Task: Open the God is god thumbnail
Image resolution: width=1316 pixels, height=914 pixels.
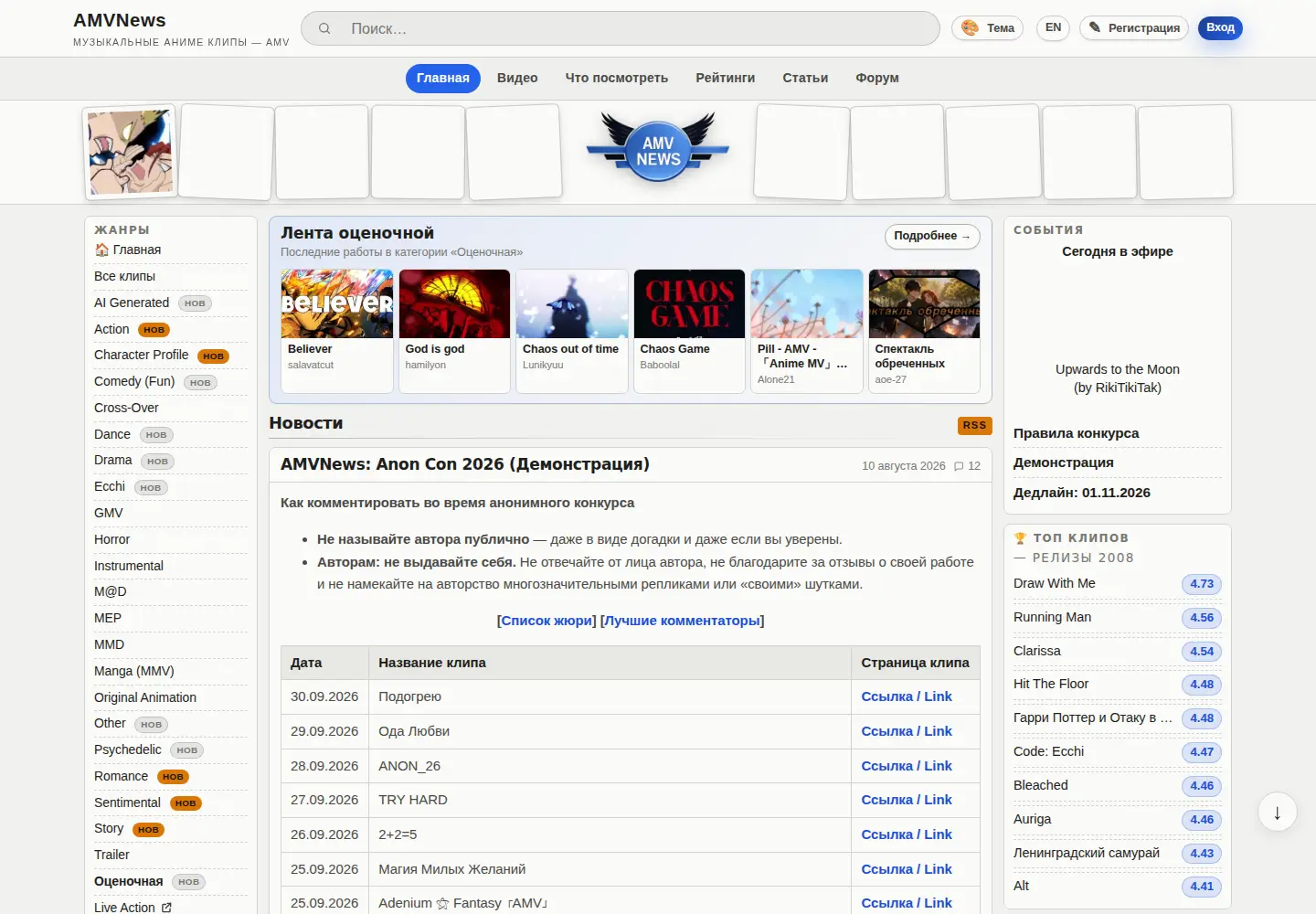Action: point(454,303)
